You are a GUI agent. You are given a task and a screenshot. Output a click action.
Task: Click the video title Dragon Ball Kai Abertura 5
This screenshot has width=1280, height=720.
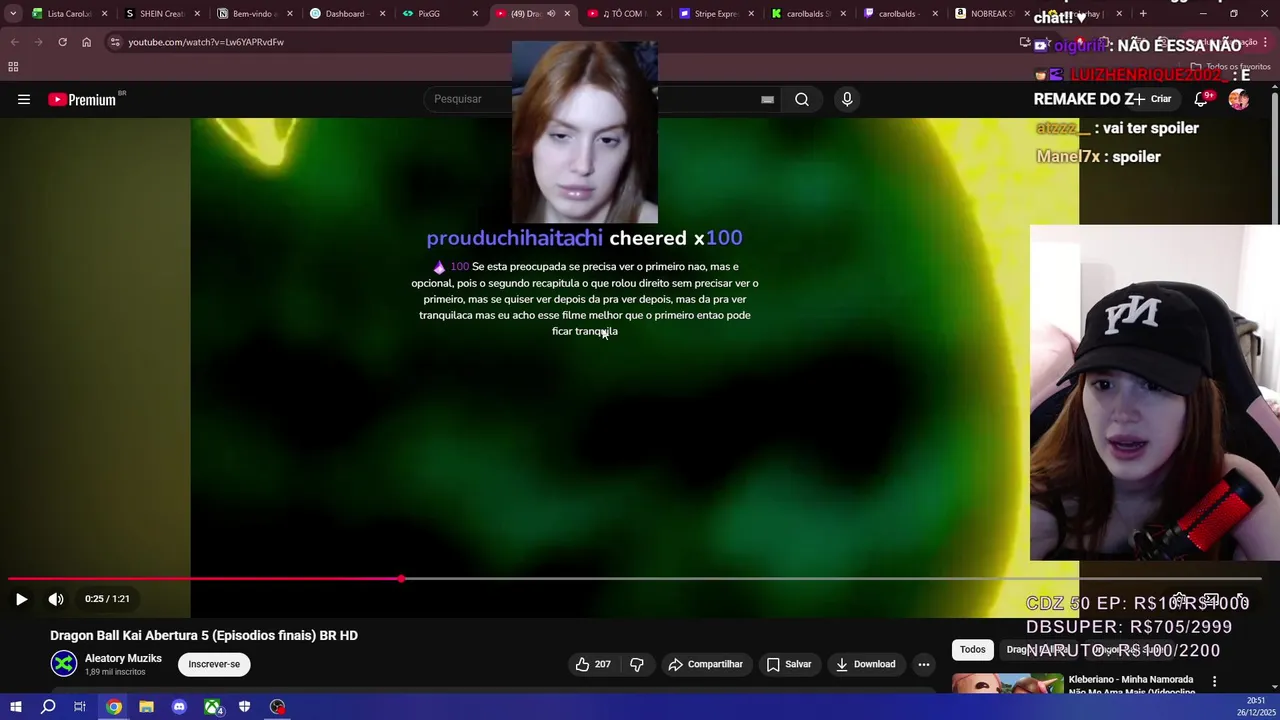click(204, 635)
